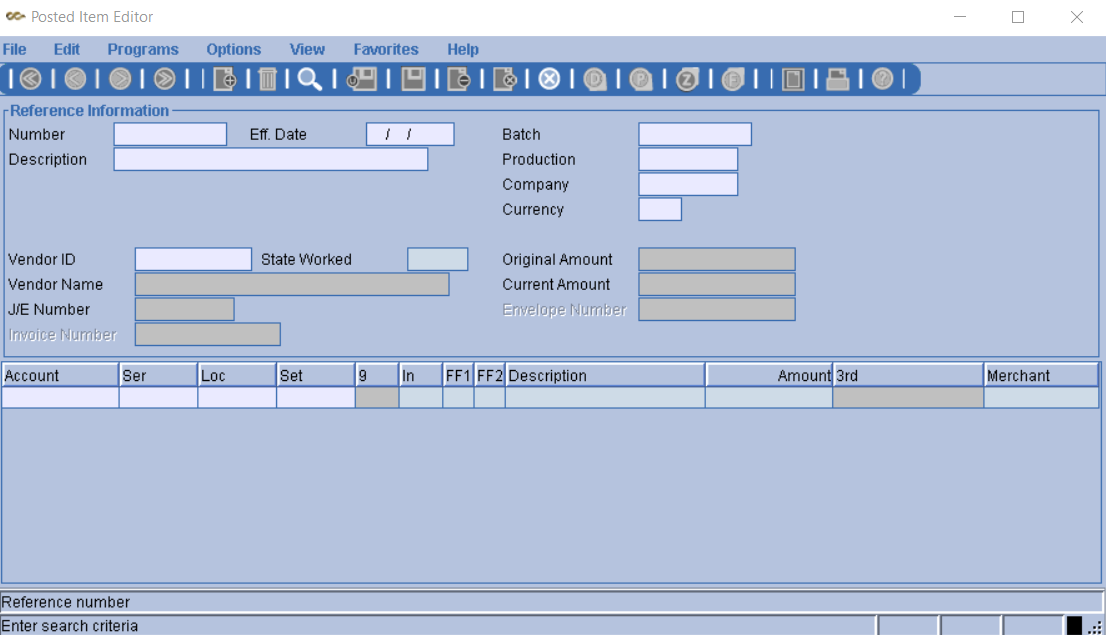Open the Programs menu
The width and height of the screenshot is (1106, 635).
point(142,49)
